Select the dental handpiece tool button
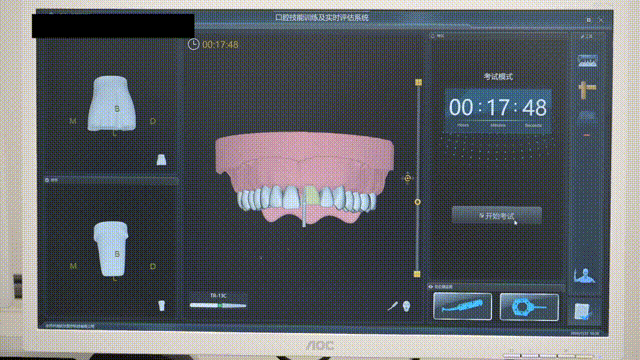This screenshot has height=360, width=640. click(462, 306)
